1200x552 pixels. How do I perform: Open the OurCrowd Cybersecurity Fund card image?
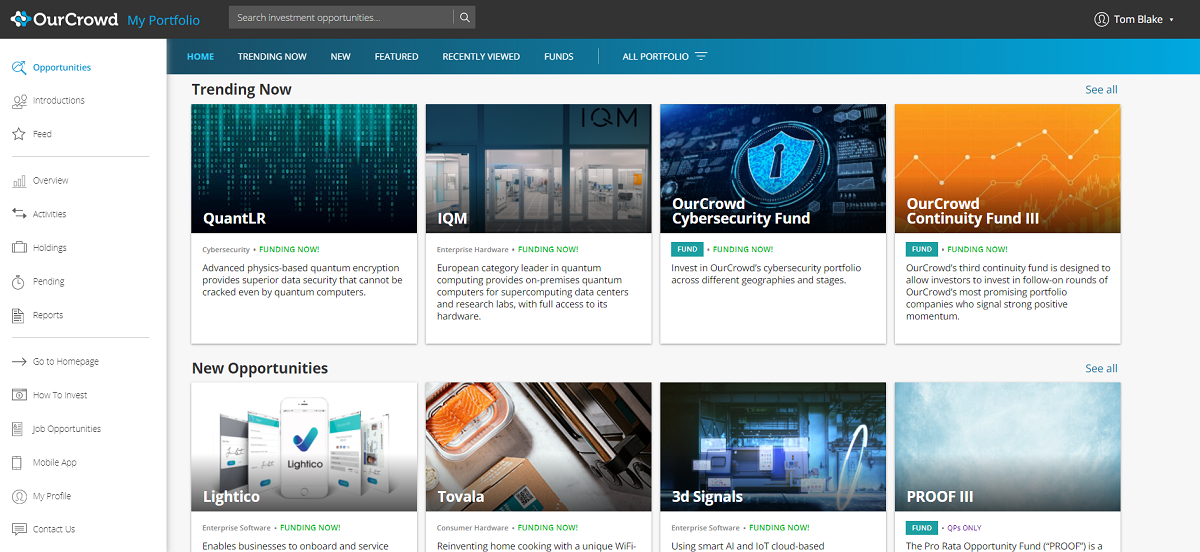(773, 168)
